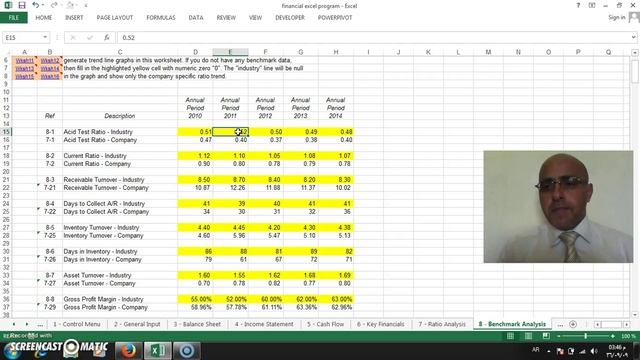Select Gross Profit Margin Industry 55.00% cell
Viewport: 640px width, 360px height.
[195, 299]
